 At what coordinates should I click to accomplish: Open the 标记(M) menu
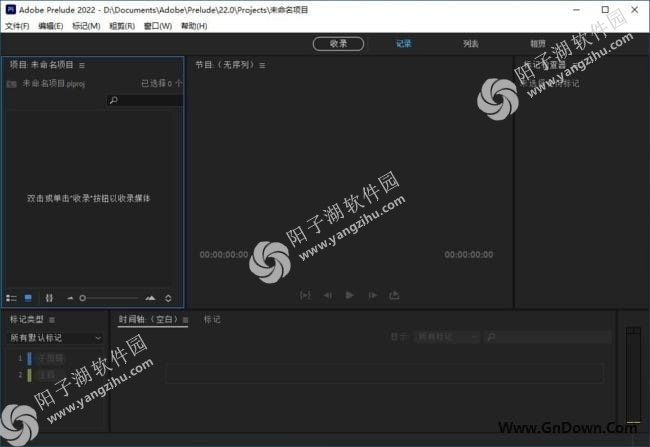[86, 26]
